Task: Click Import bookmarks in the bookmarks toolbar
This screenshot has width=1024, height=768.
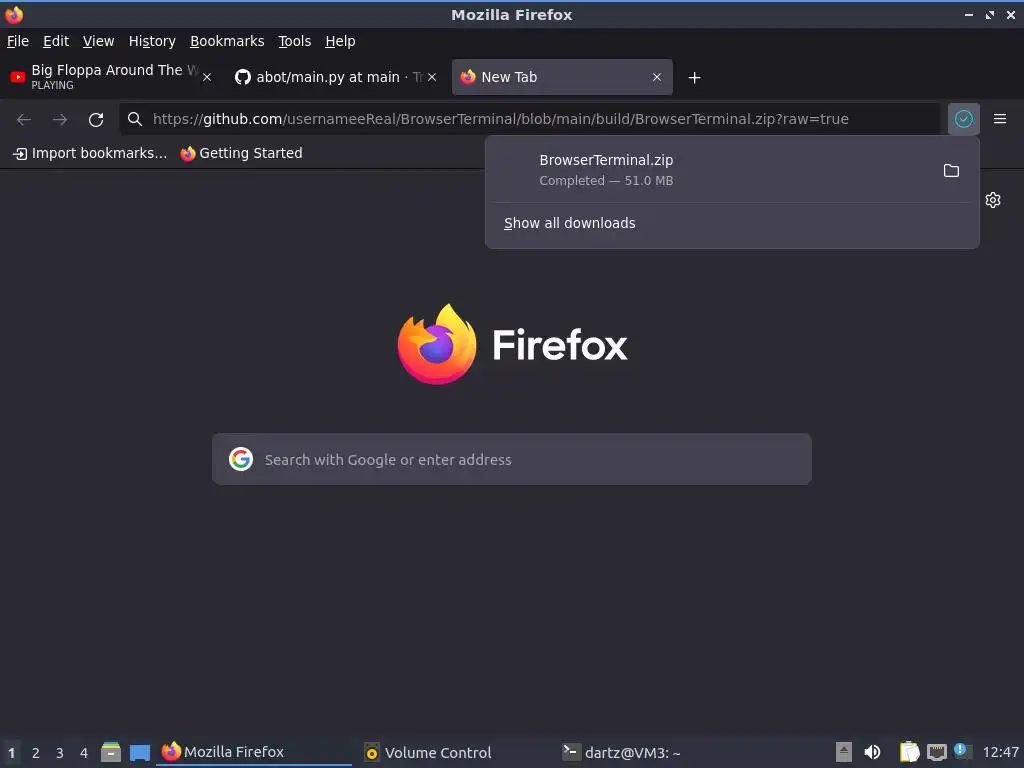Action: tap(90, 153)
